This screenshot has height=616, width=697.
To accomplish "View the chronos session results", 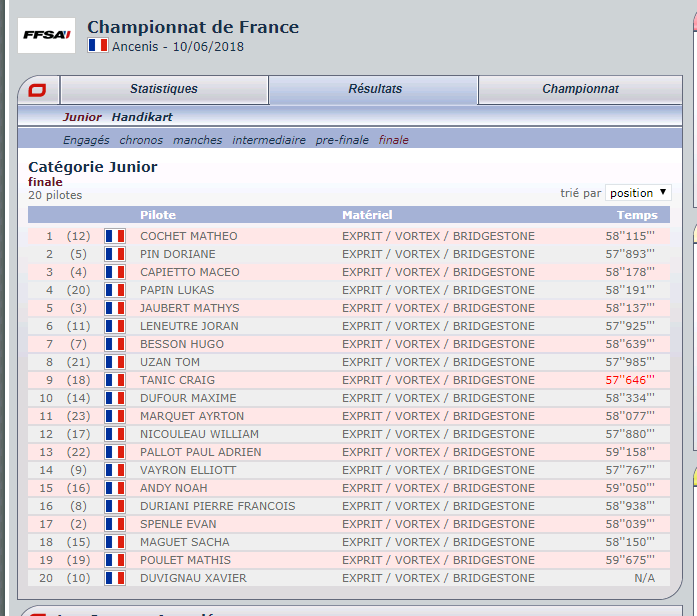I will [141, 140].
